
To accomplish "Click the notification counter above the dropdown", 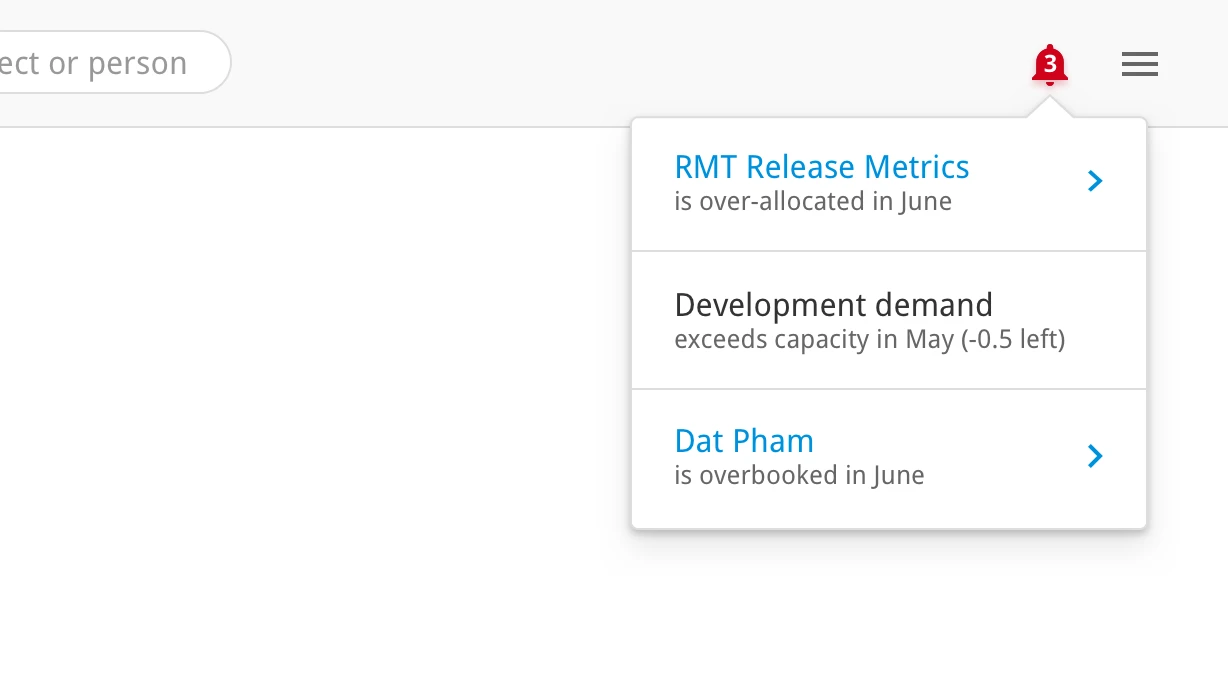I will (x=1049, y=64).
